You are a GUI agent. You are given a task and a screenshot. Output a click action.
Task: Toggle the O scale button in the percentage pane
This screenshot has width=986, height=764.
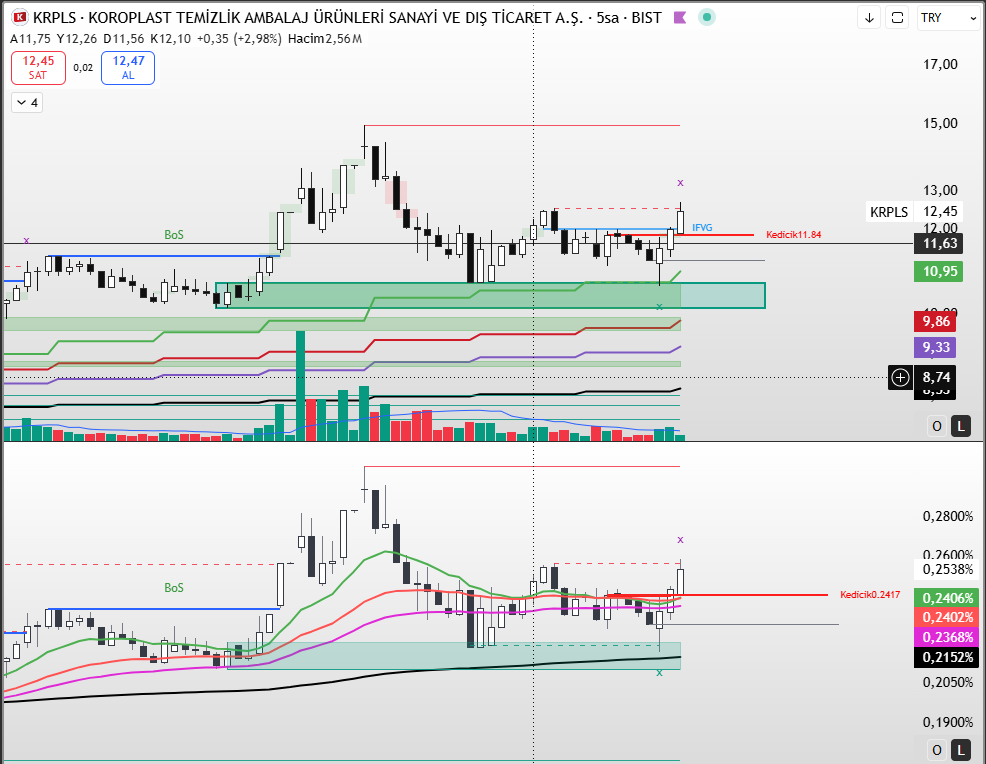(936, 750)
